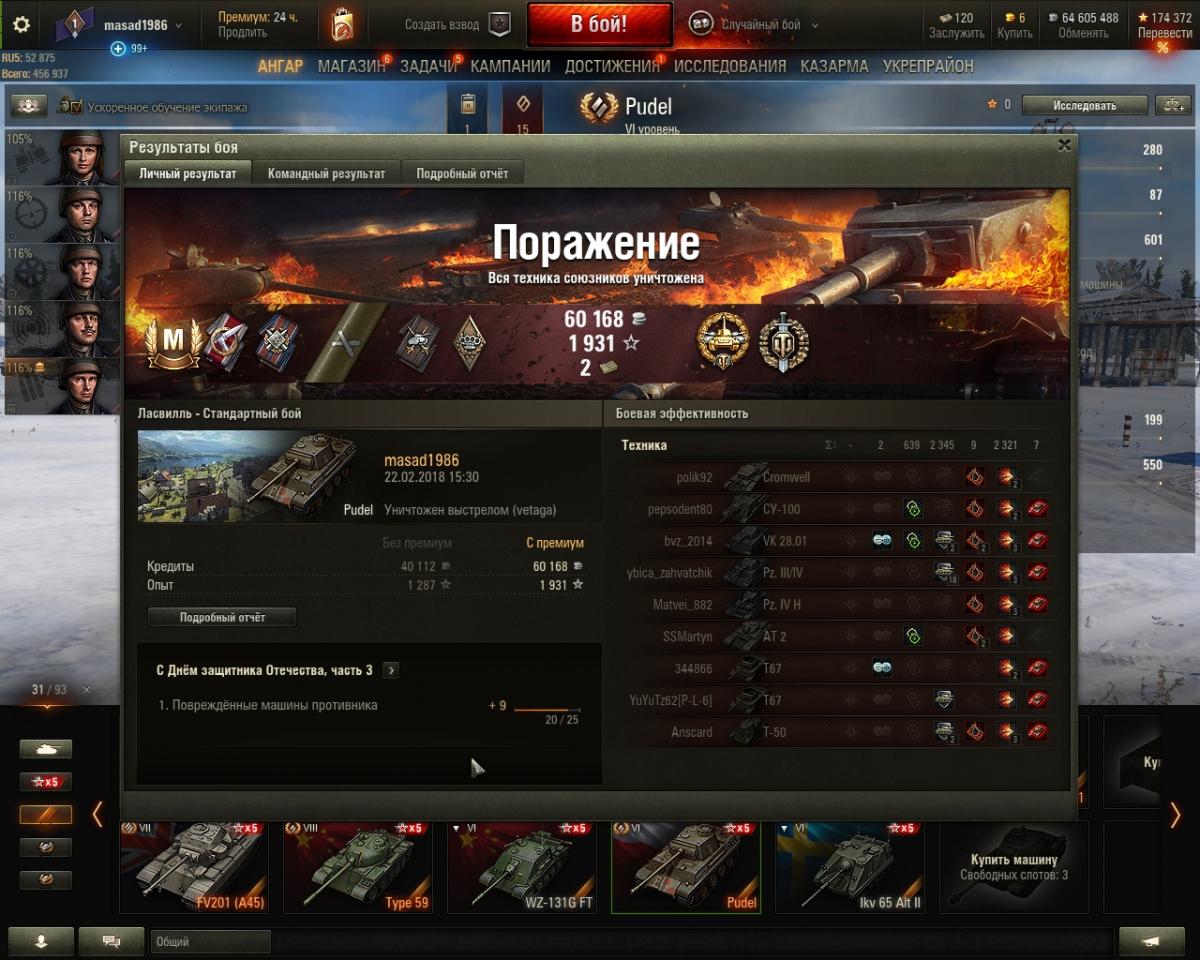Click the red В бой! button
This screenshot has width=1200, height=960.
click(600, 24)
